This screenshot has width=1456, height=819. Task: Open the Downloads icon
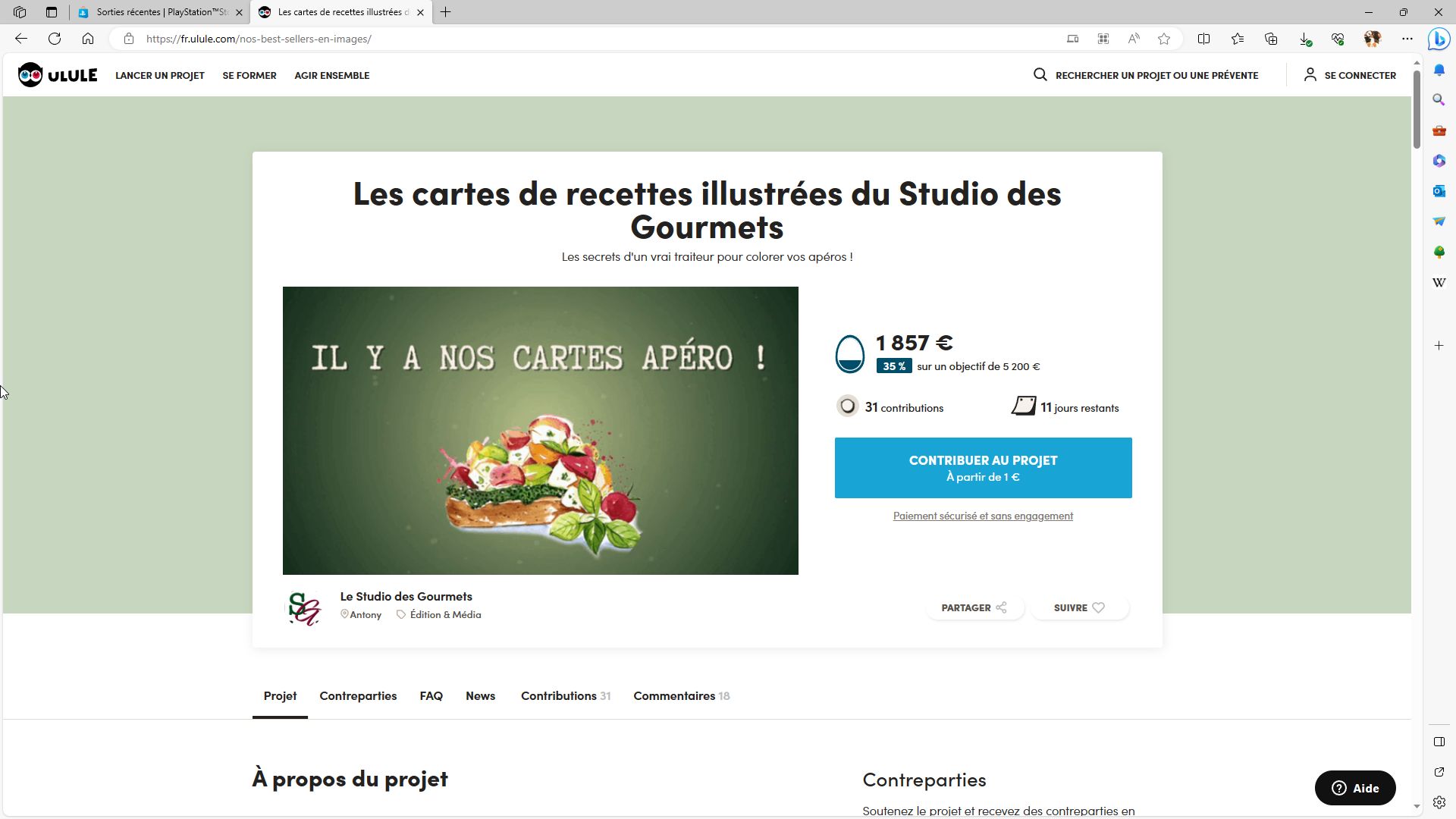[1305, 39]
